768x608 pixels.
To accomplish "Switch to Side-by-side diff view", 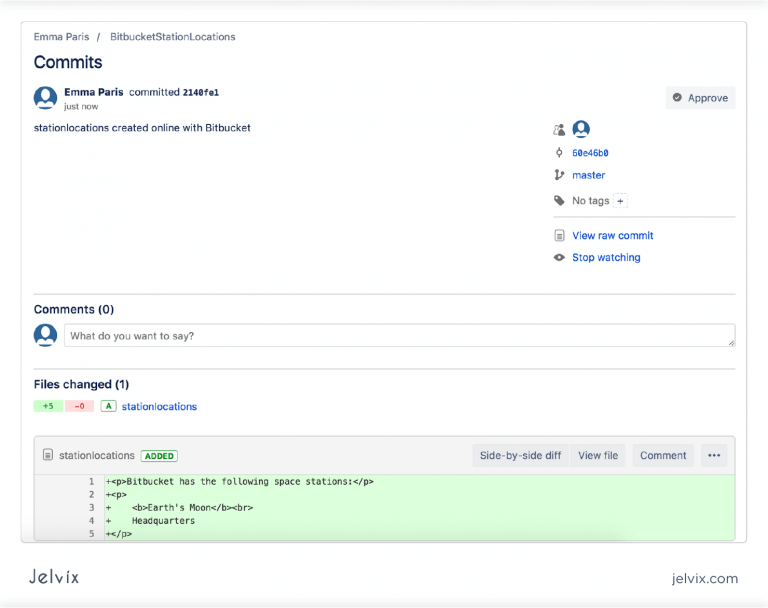I will 520,456.
